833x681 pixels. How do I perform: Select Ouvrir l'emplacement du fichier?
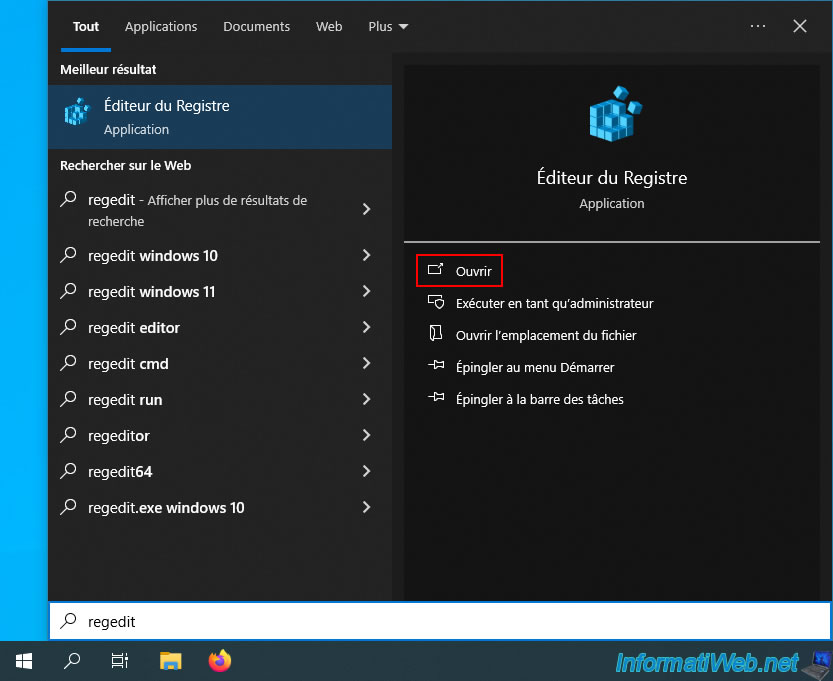pyautogui.click(x=532, y=335)
